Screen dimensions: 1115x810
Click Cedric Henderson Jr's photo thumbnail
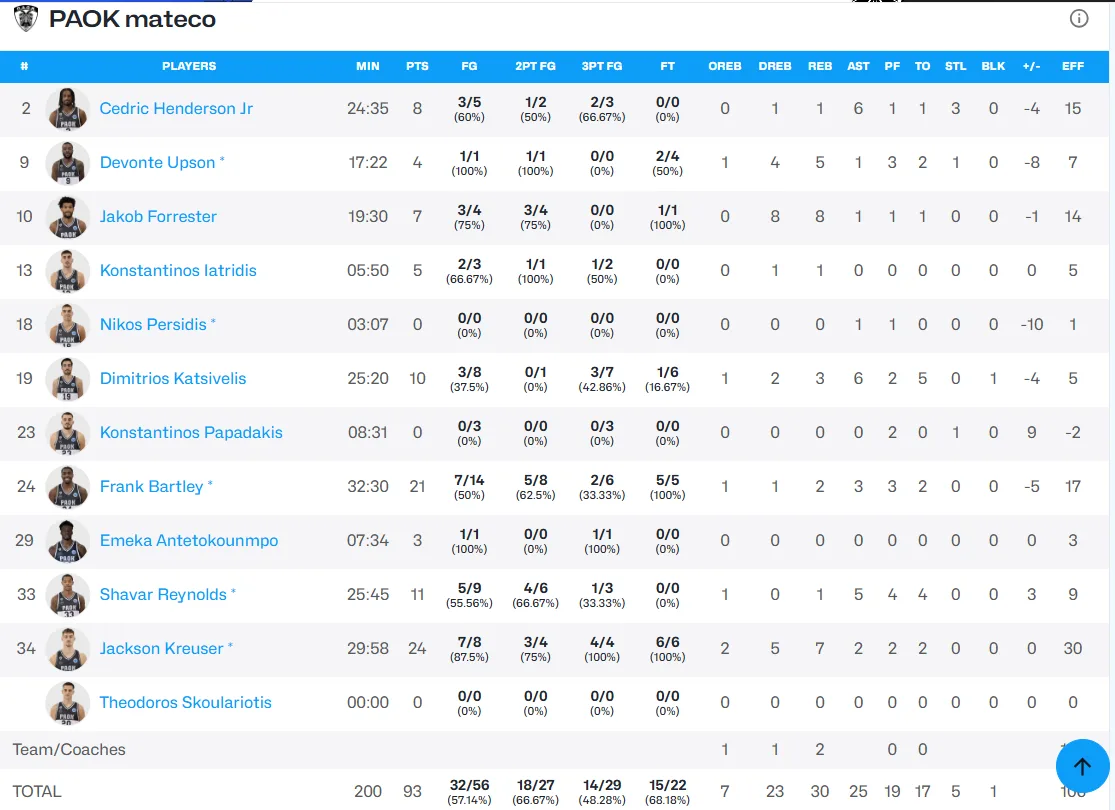[x=68, y=109]
